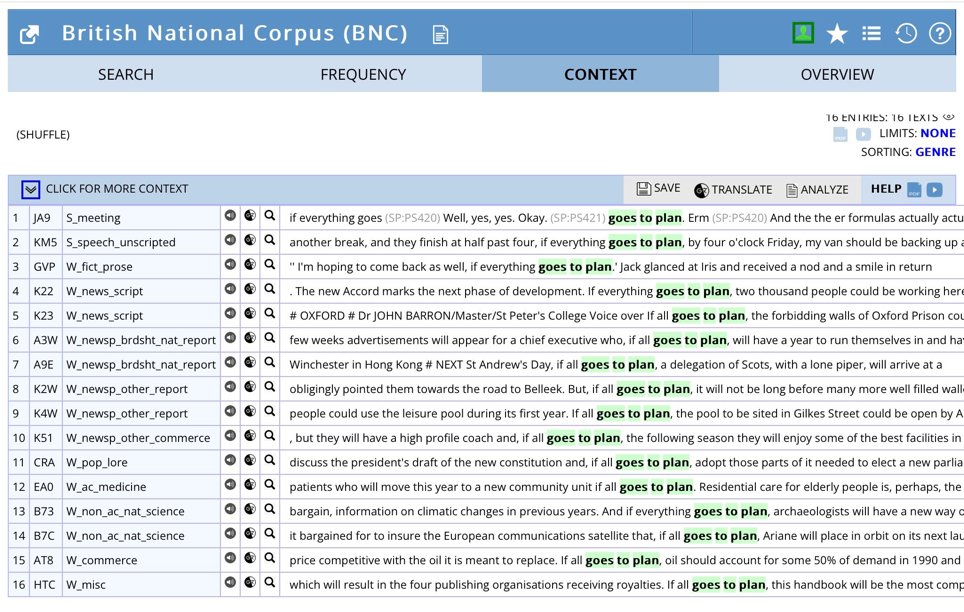Click text ID AT8 in row 15
Image resolution: width=964 pixels, height=612 pixels.
44,560
